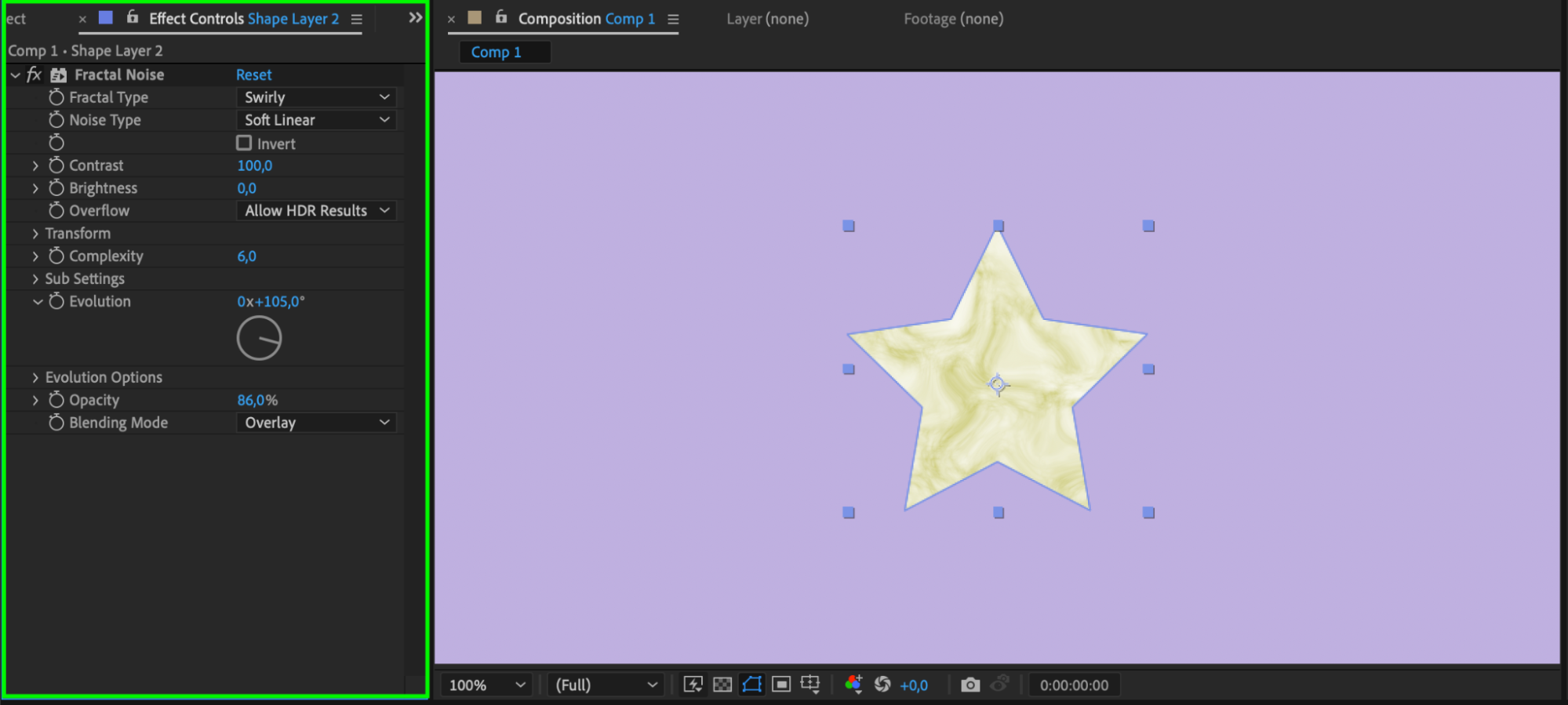The height and width of the screenshot is (705, 1568).
Task: Enable the Invert checkbox
Action: coord(244,144)
